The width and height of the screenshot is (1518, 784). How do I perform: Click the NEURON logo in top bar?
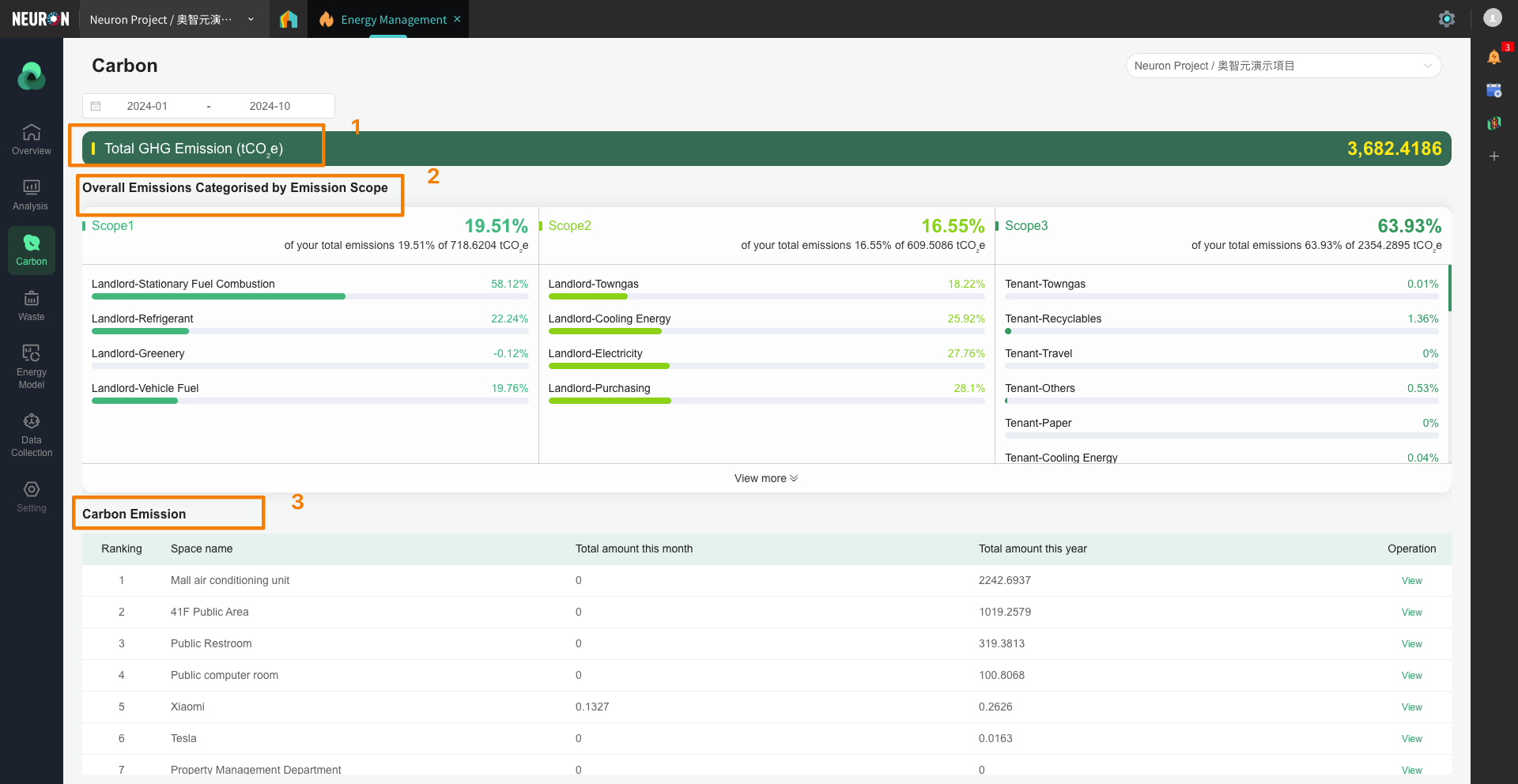[40, 19]
